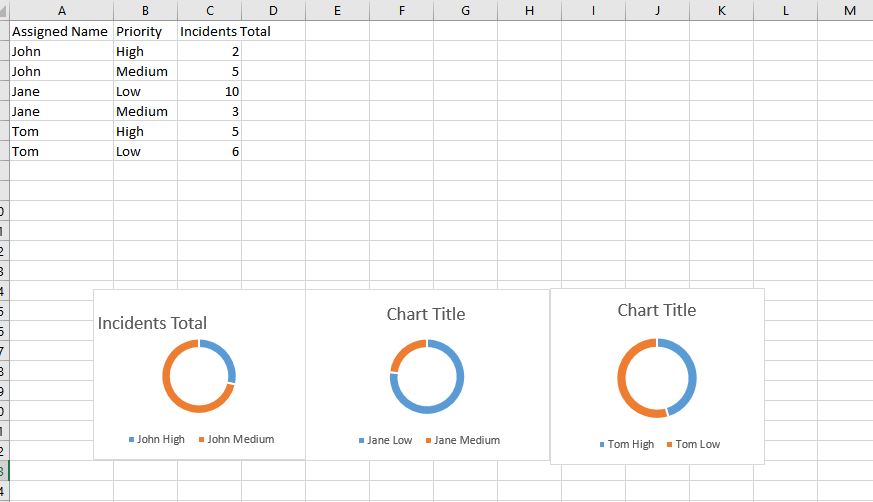Screen dimensions: 873x502
Task: Click 'John Medium' legend entry
Action: tap(236, 439)
